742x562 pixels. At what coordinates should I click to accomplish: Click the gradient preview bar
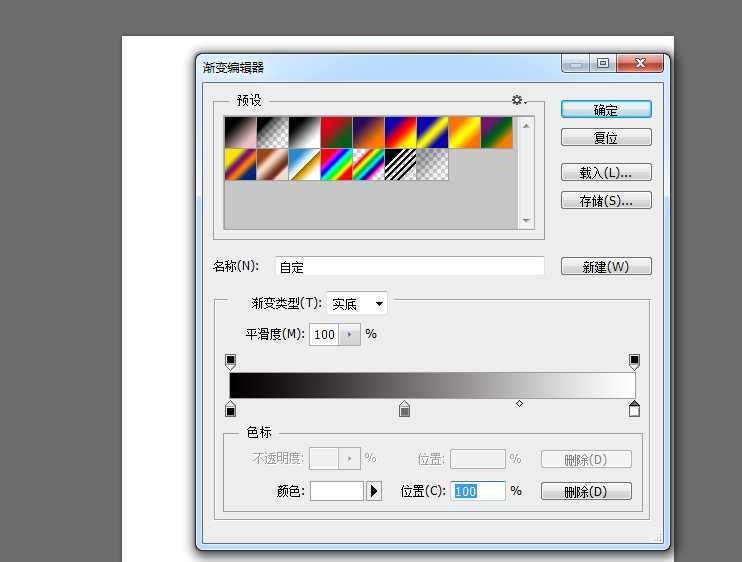point(432,385)
